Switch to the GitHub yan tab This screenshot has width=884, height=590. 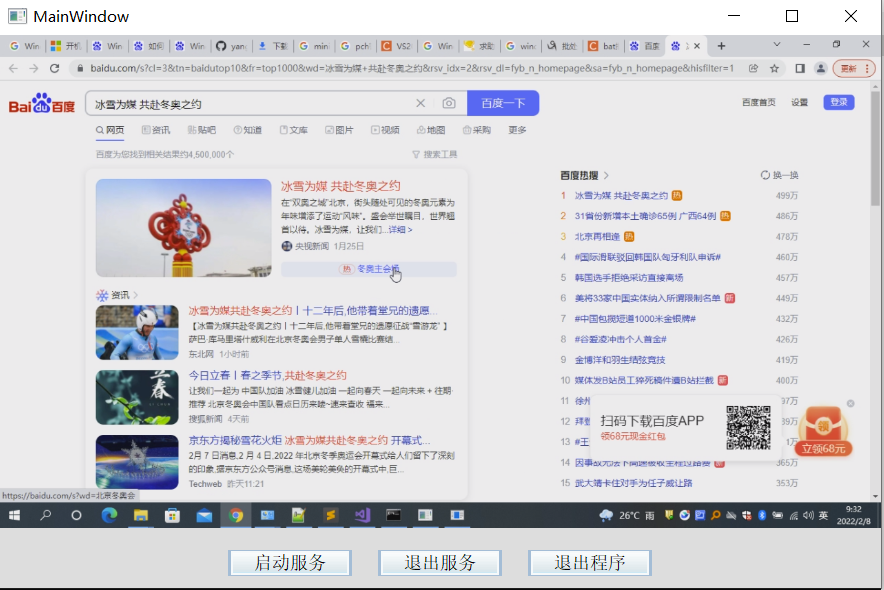[231, 46]
